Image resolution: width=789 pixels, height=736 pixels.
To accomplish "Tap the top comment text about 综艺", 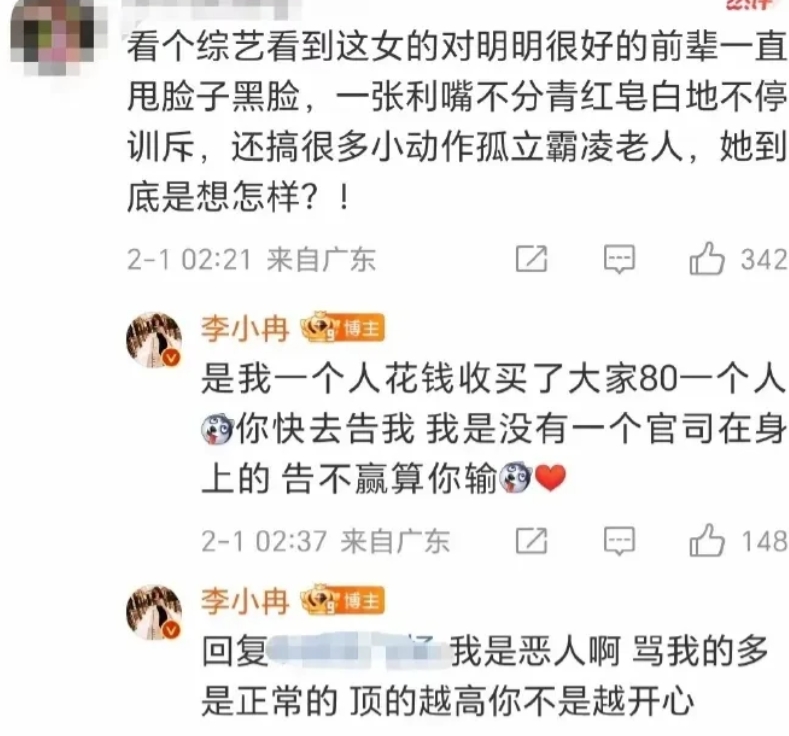I will click(456, 121).
